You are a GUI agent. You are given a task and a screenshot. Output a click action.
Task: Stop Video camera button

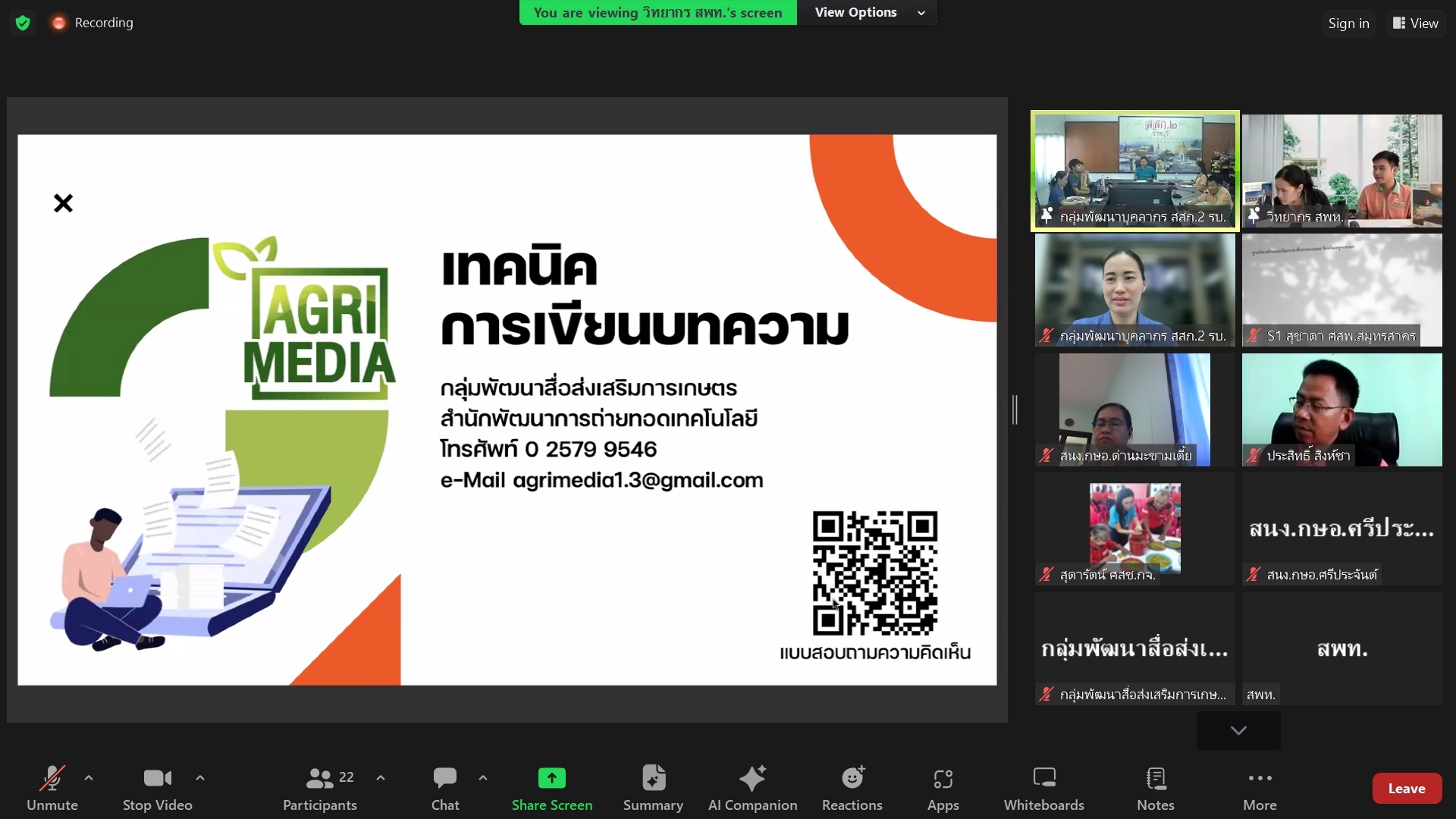(158, 789)
